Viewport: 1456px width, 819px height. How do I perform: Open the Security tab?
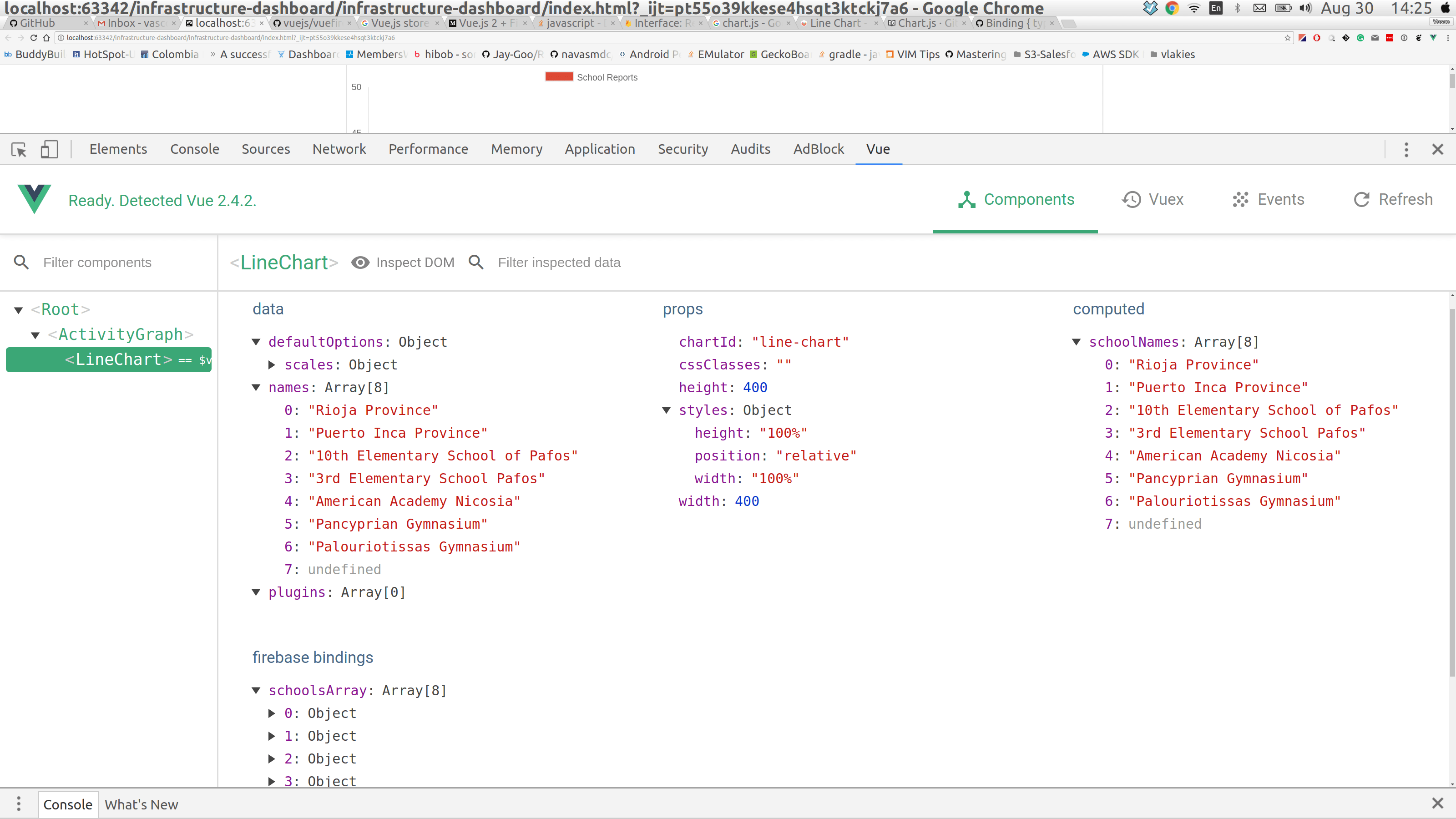tap(683, 149)
